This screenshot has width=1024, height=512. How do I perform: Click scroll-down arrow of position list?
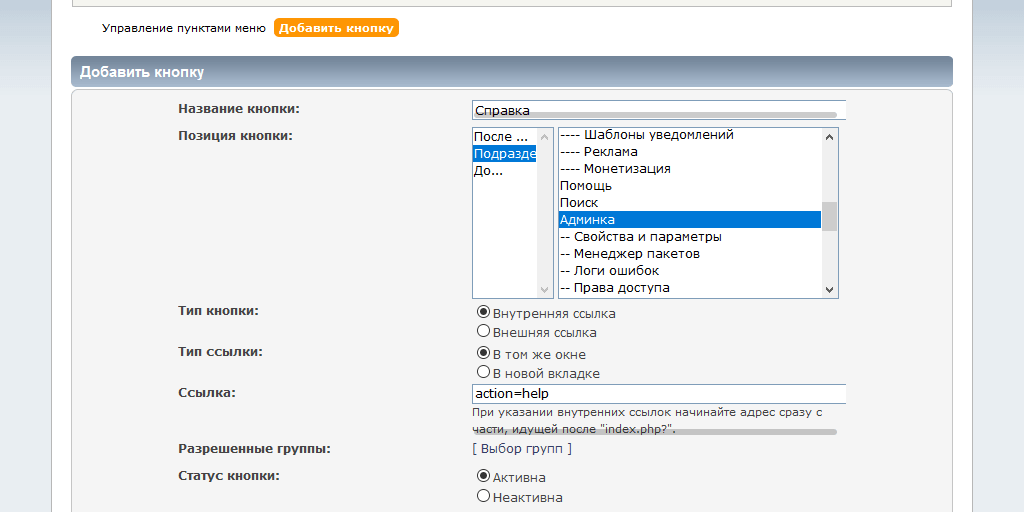click(545, 289)
